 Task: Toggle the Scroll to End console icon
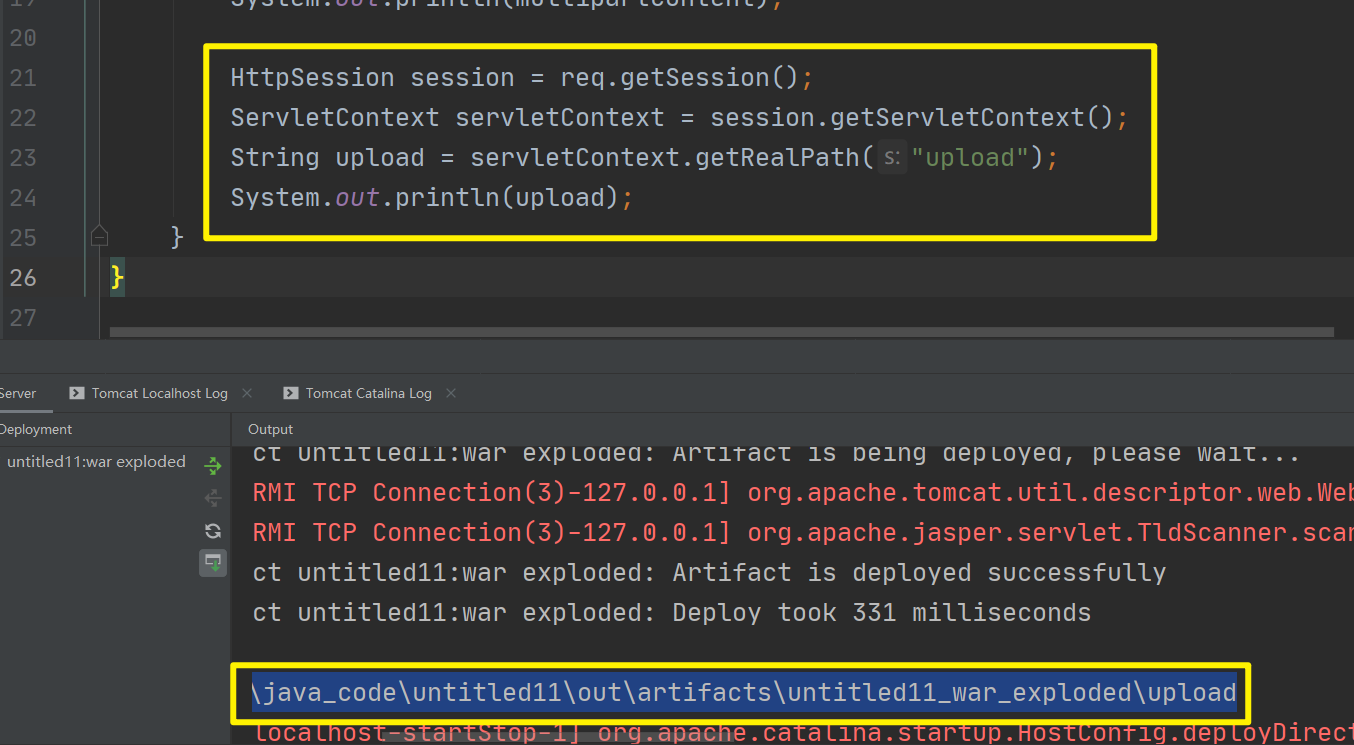[213, 563]
